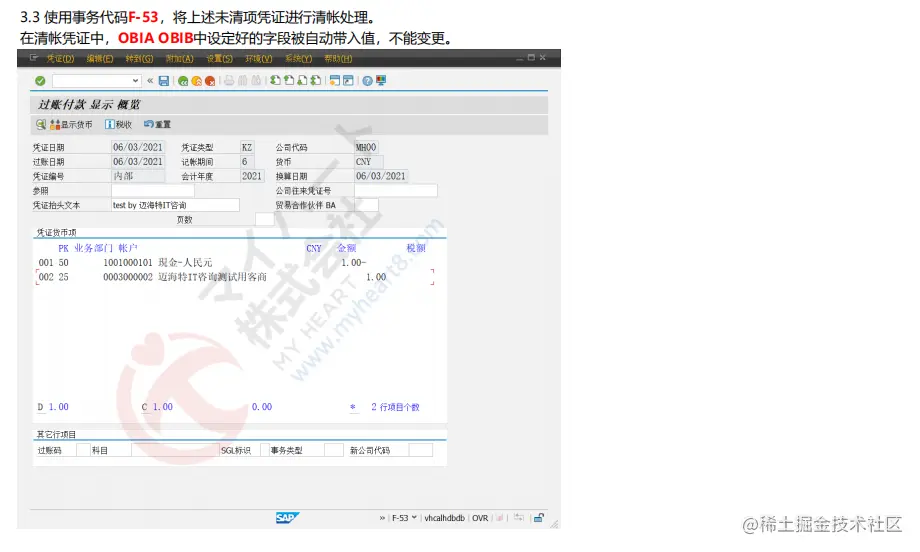This screenshot has height=552, width=920.
Task: Click the Find (binoculars) icon
Action: tap(242, 81)
